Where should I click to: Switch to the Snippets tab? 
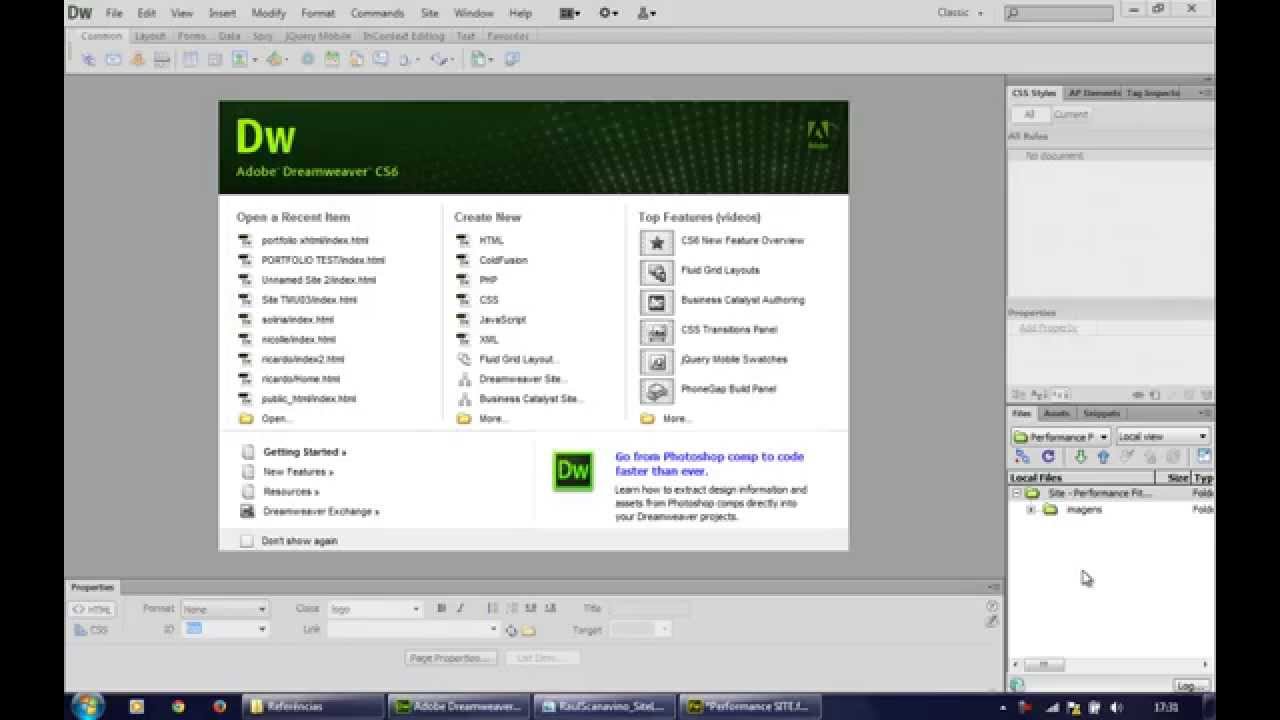pyautogui.click(x=1102, y=413)
